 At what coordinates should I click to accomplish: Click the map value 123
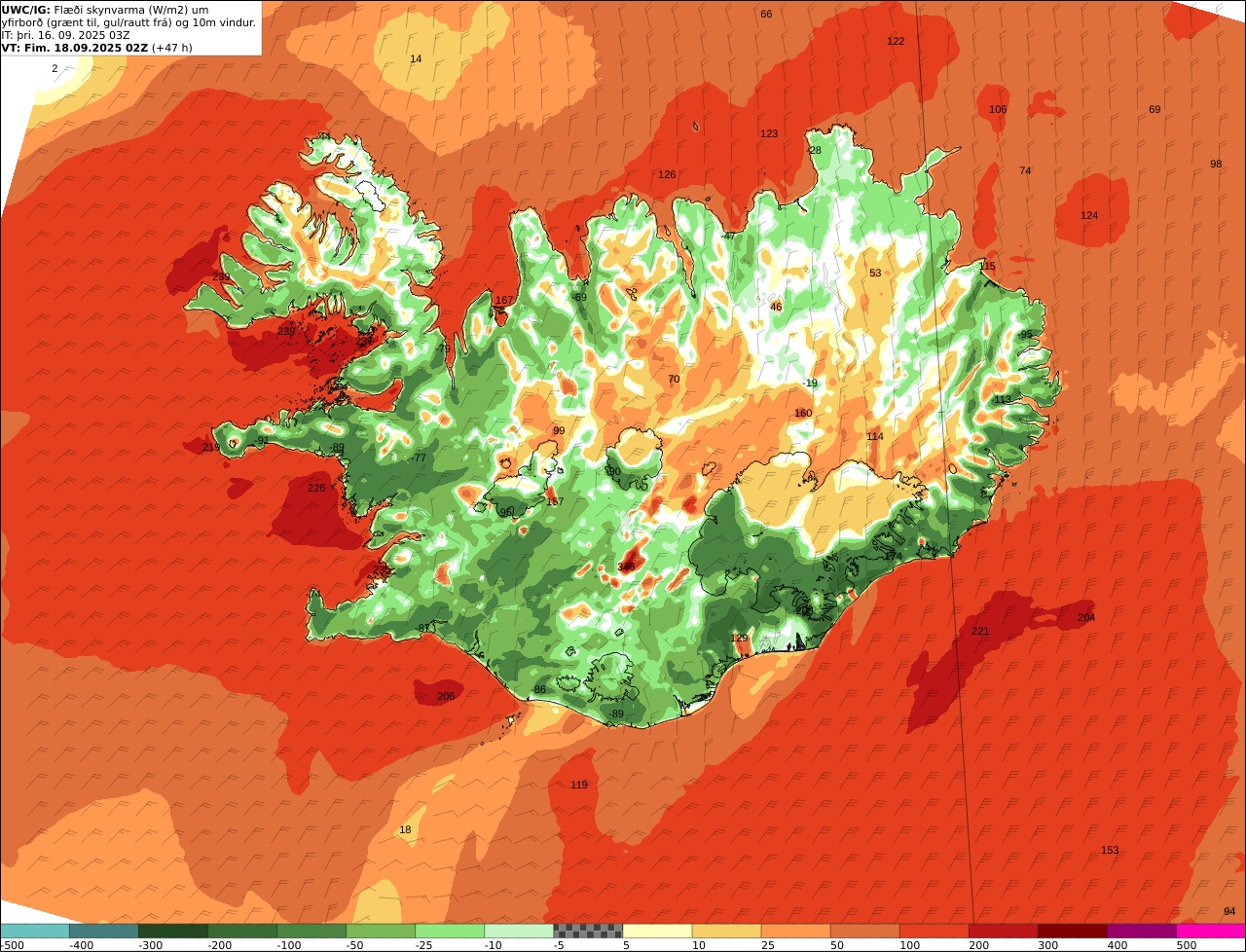click(769, 133)
